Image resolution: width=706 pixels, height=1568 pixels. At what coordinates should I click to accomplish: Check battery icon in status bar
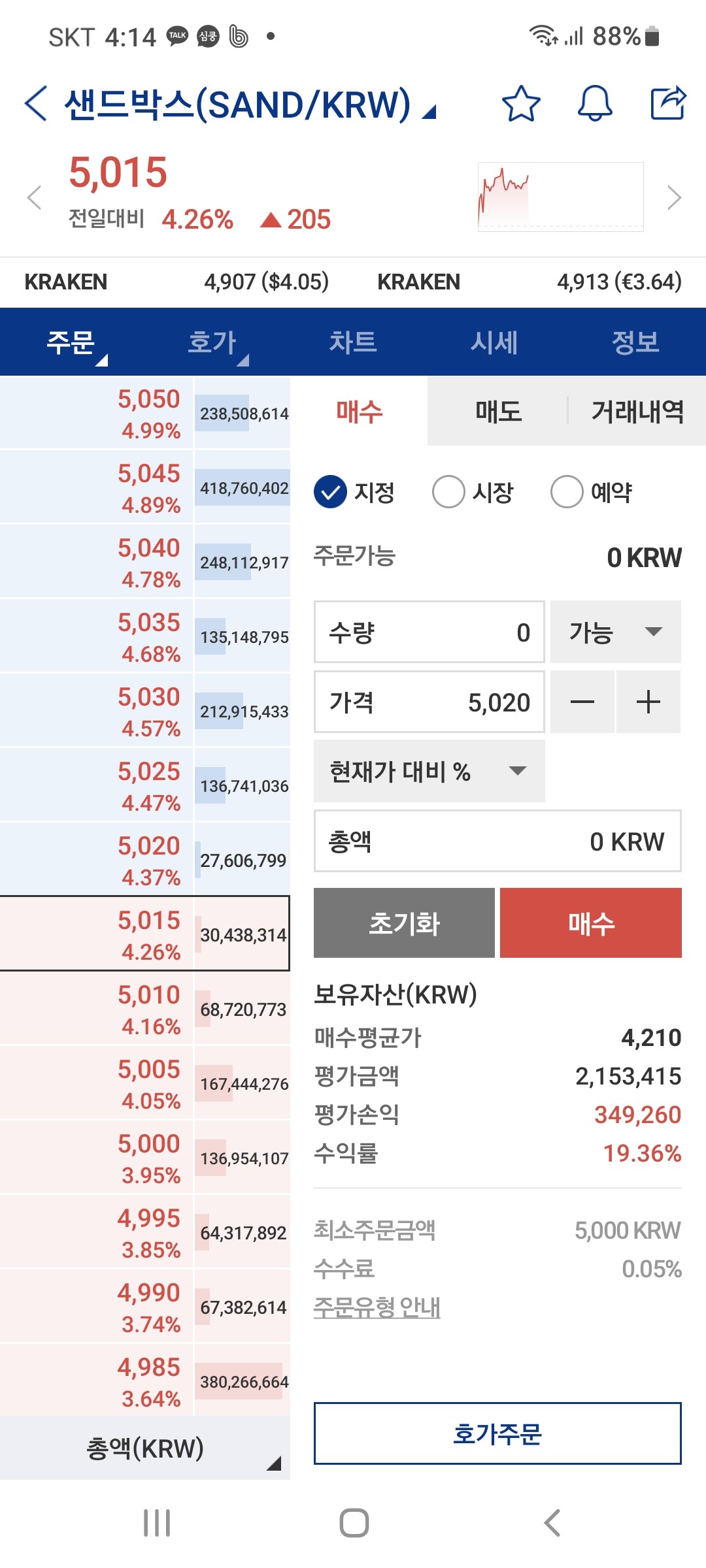coord(652,36)
